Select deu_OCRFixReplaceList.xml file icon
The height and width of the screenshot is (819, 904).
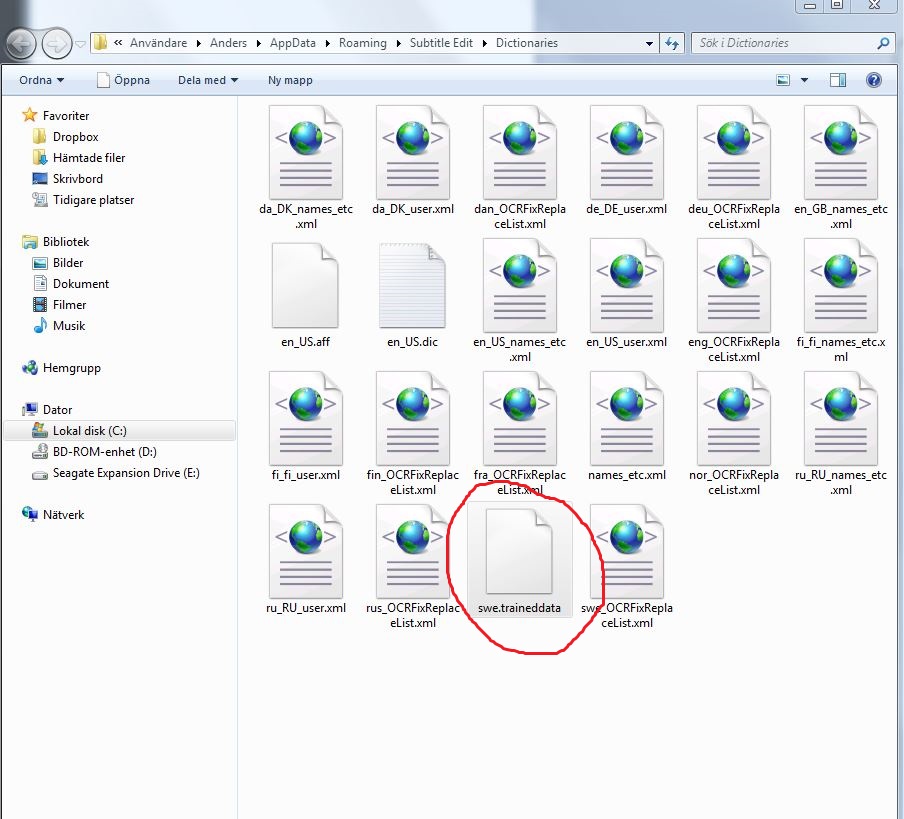coord(733,152)
